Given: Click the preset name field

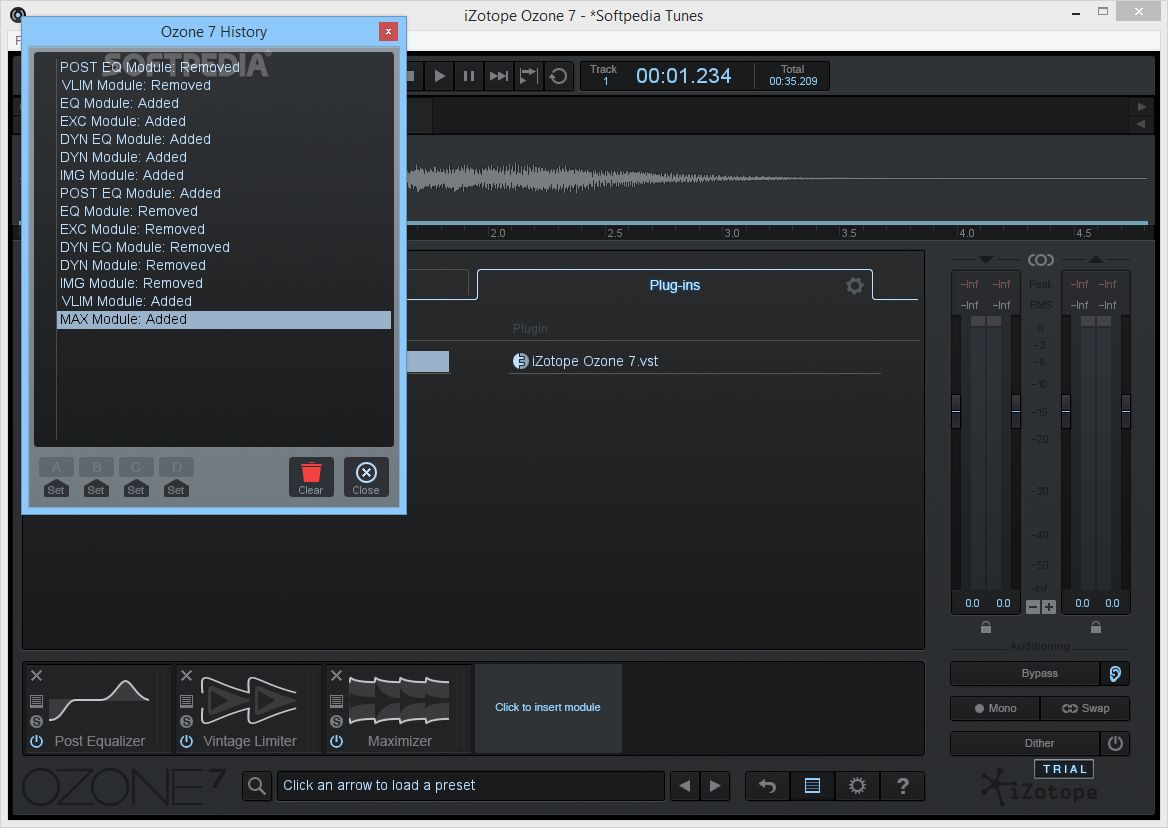Looking at the screenshot, I should pyautogui.click(x=470, y=786).
